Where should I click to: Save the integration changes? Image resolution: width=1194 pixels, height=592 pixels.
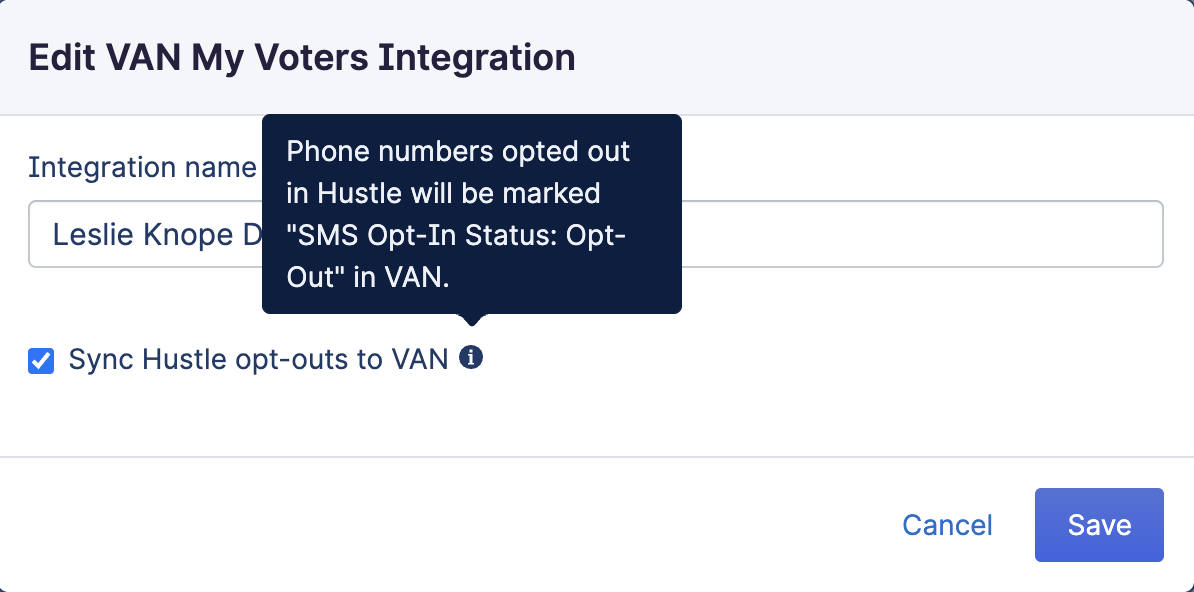tap(1099, 525)
